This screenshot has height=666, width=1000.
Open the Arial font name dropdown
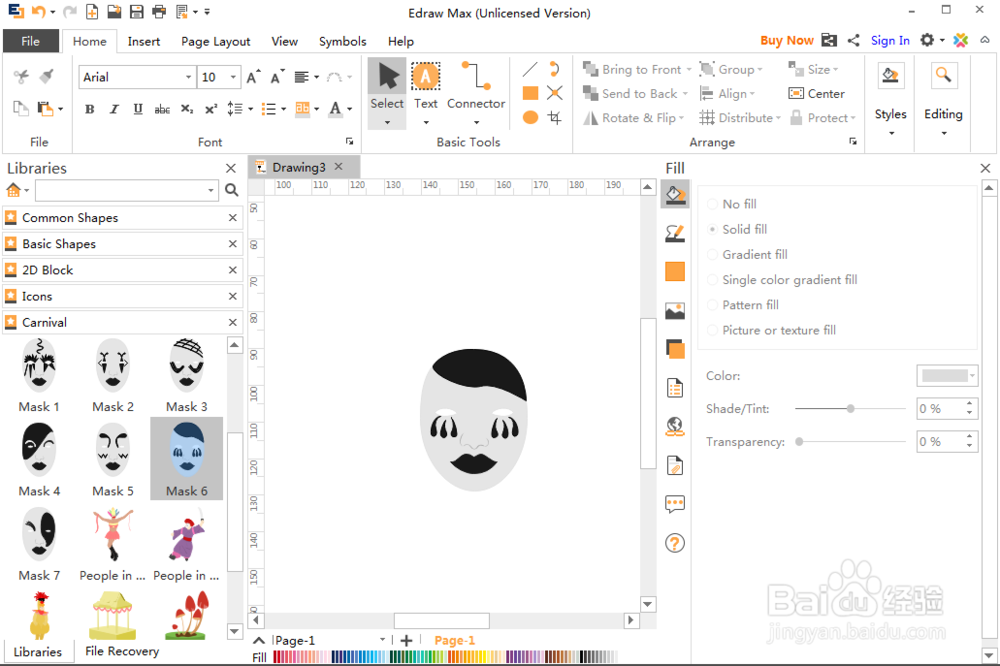188,77
